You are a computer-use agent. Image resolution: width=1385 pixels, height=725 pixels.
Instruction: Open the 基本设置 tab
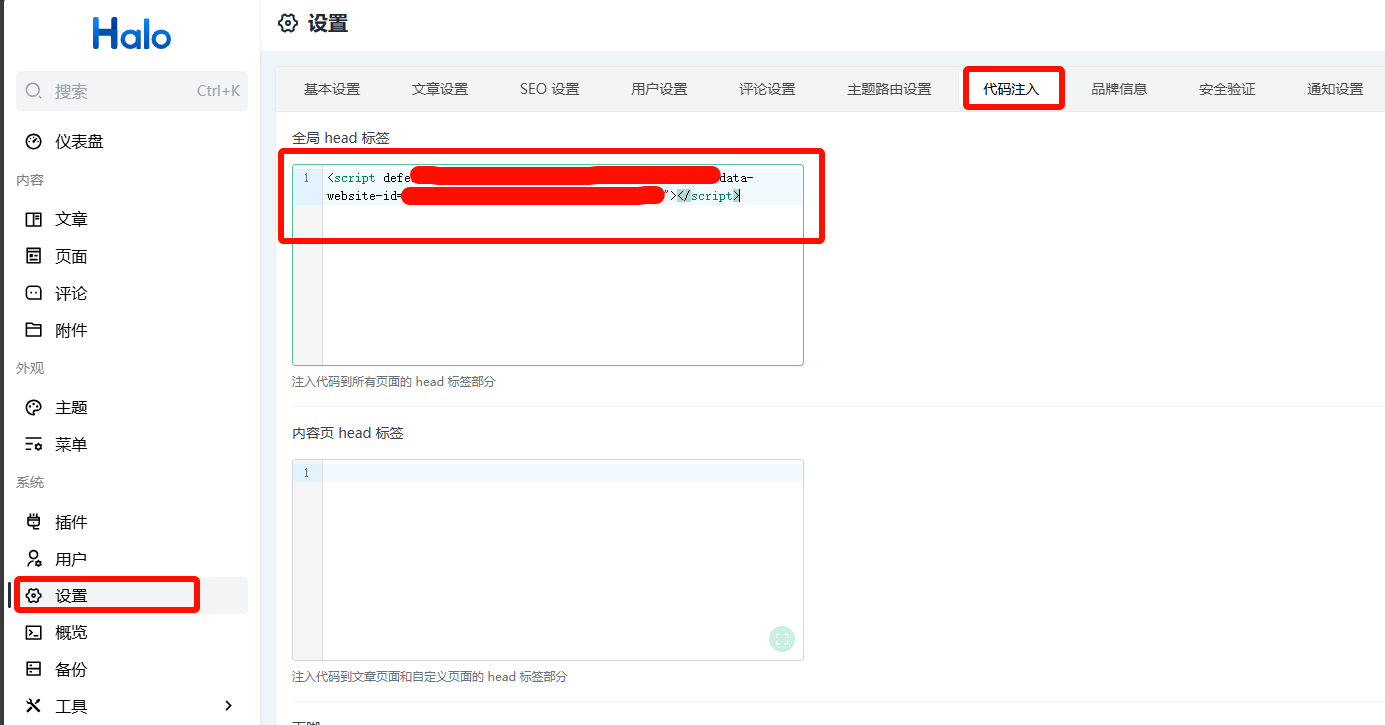click(x=332, y=89)
